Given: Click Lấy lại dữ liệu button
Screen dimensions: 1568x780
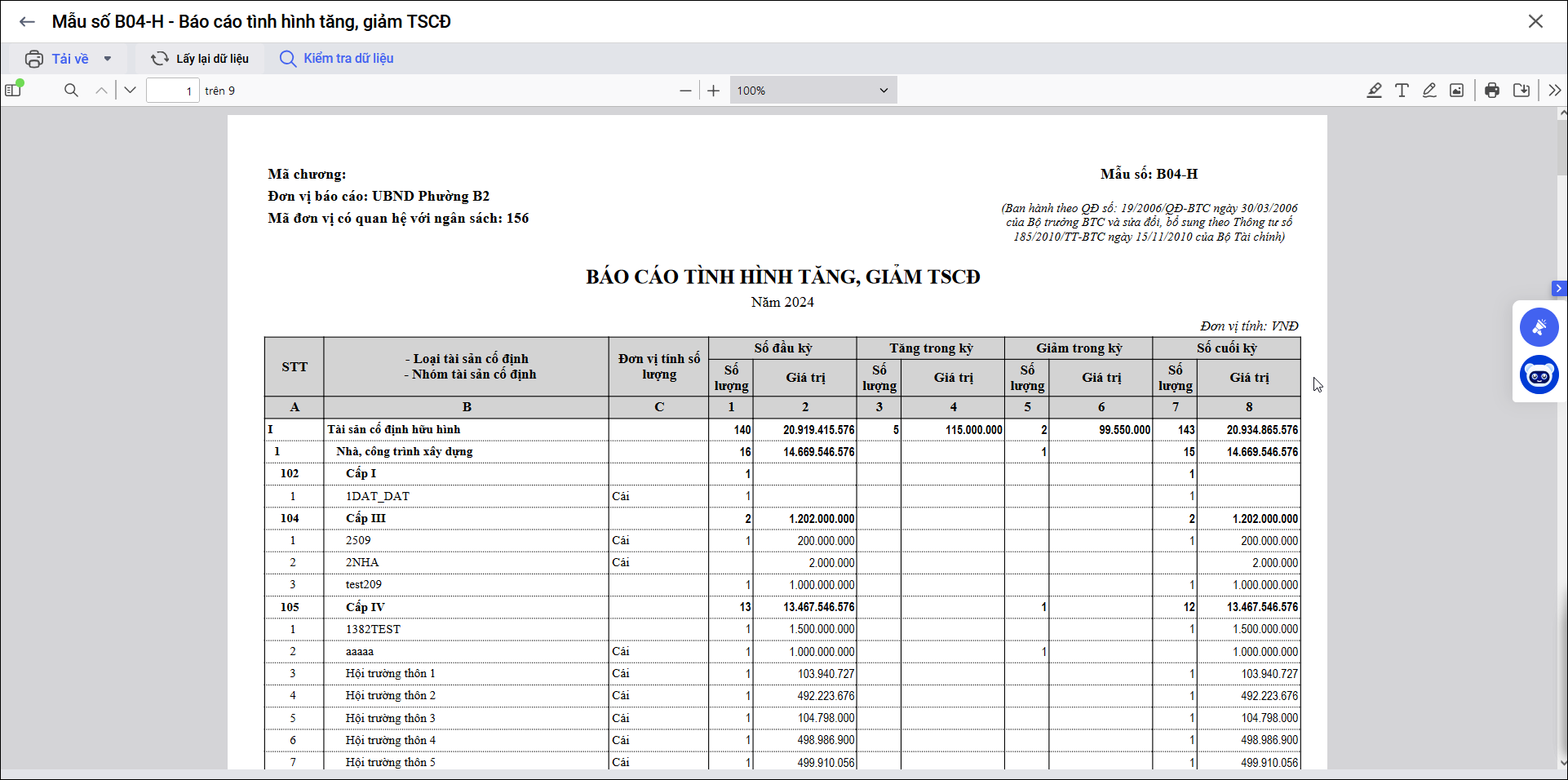Looking at the screenshot, I should [x=201, y=59].
